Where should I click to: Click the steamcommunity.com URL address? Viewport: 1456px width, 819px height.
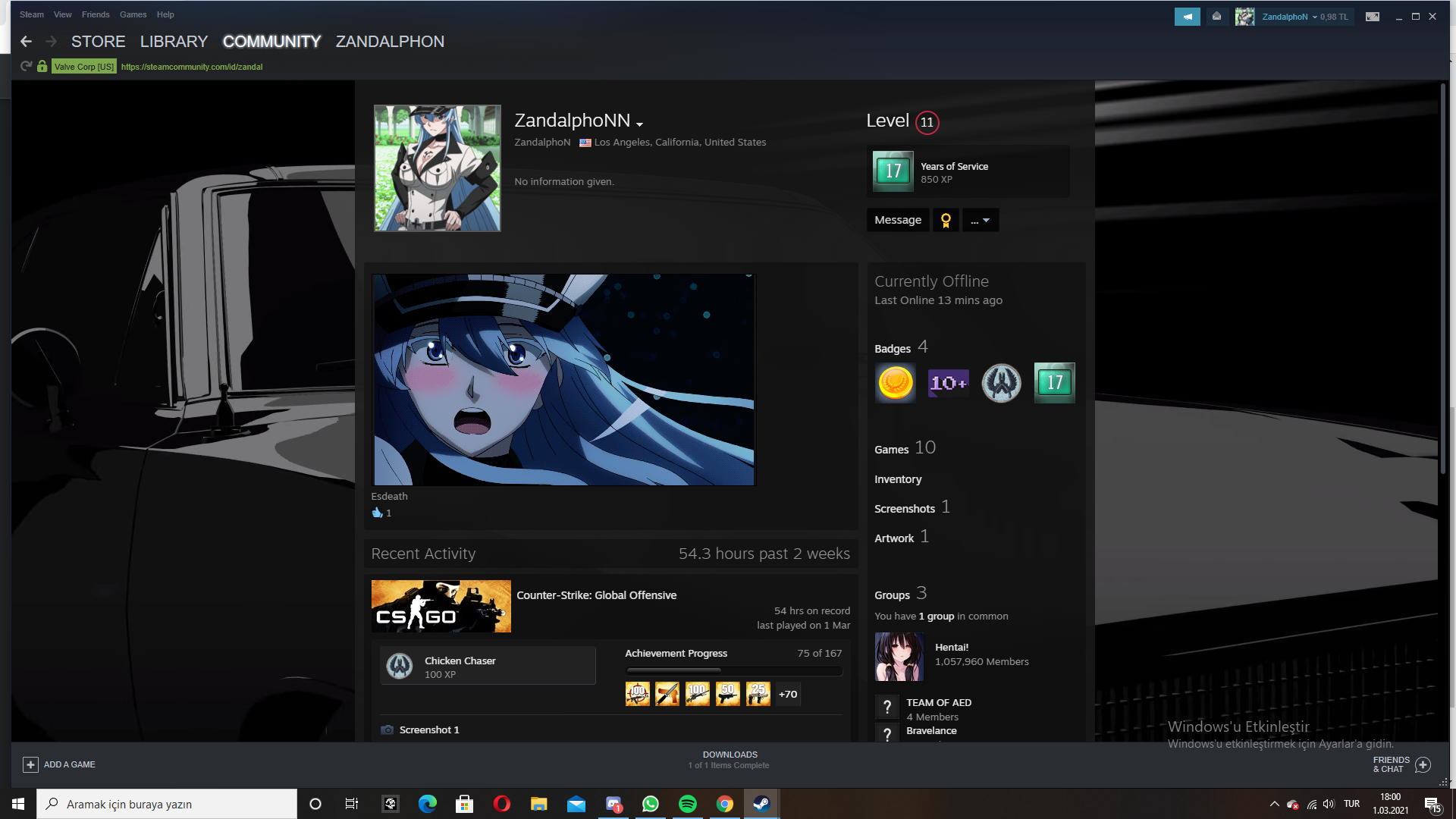pos(192,67)
